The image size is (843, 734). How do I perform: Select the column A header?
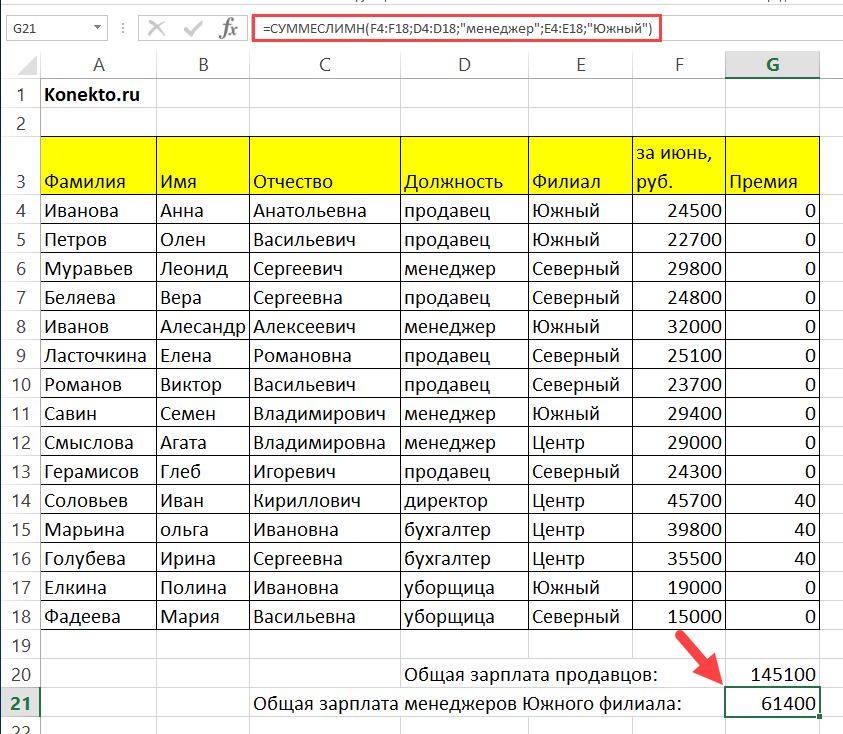[x=98, y=65]
